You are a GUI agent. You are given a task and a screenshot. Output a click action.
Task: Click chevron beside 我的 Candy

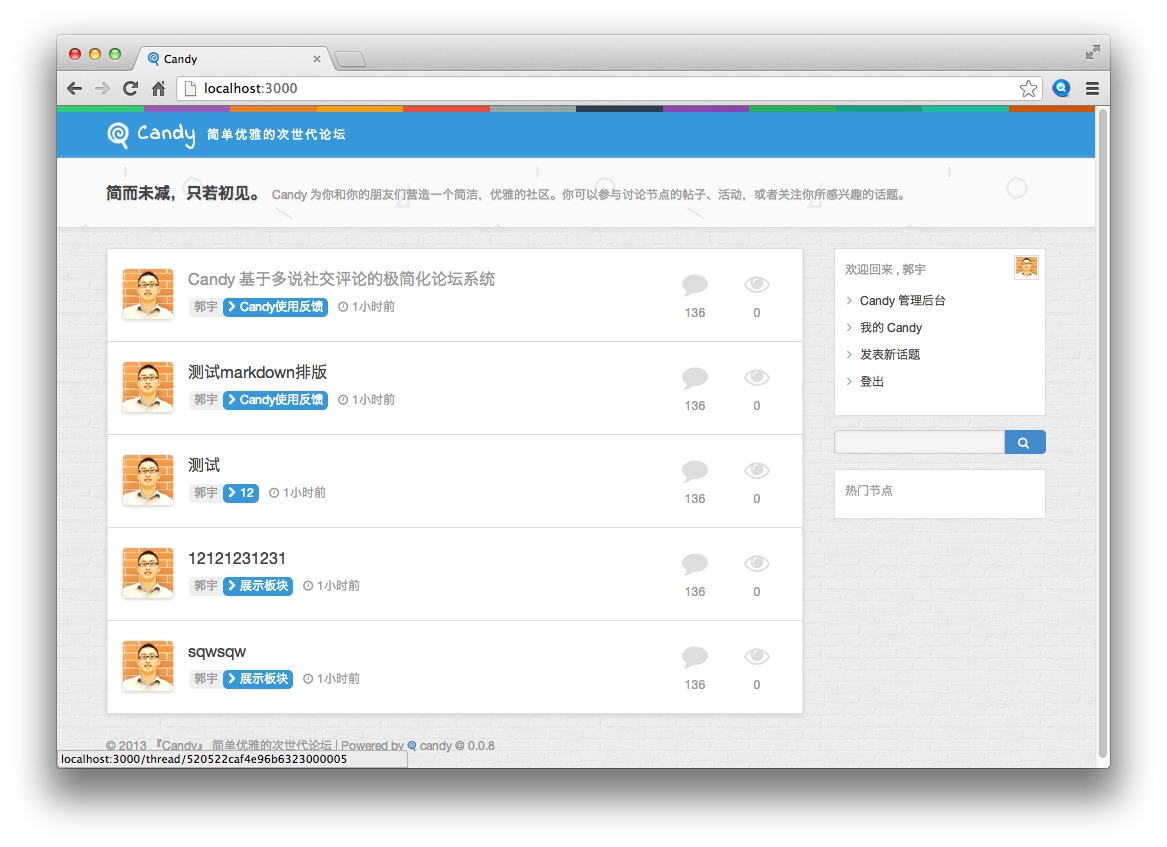849,327
